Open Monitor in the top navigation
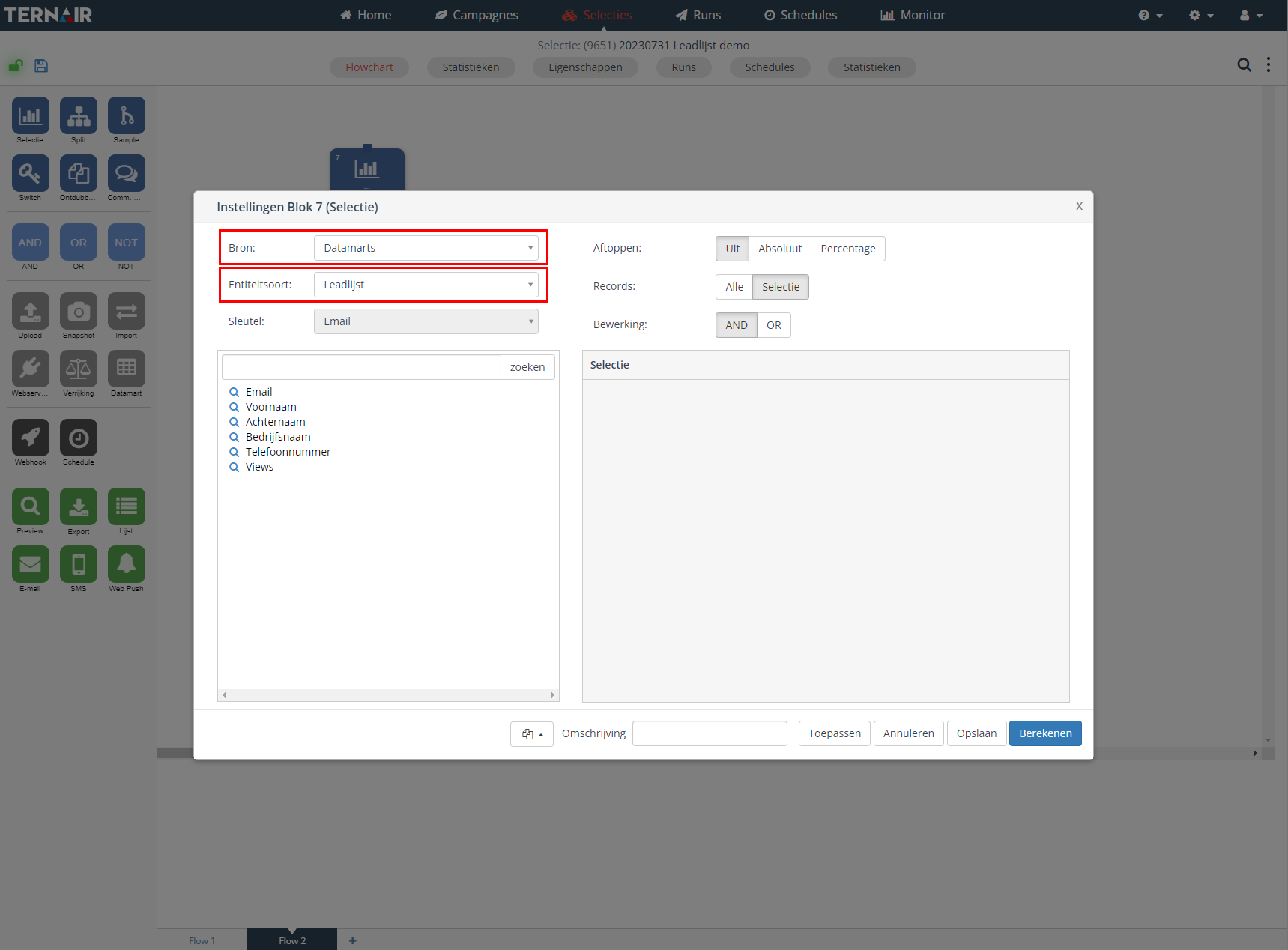This screenshot has width=1288, height=950. coord(913,15)
